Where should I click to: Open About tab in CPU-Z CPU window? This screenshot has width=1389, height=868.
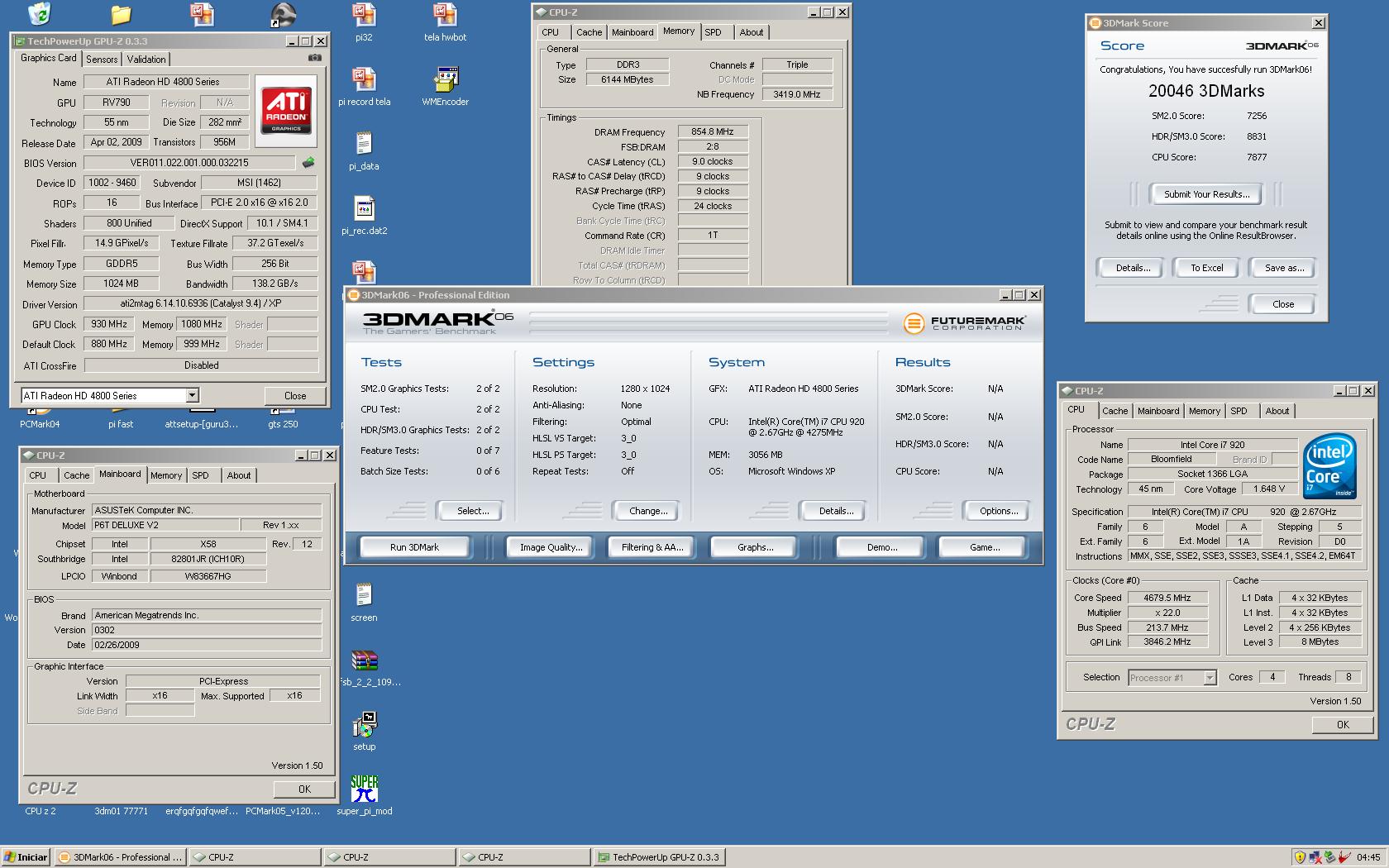coord(1277,411)
